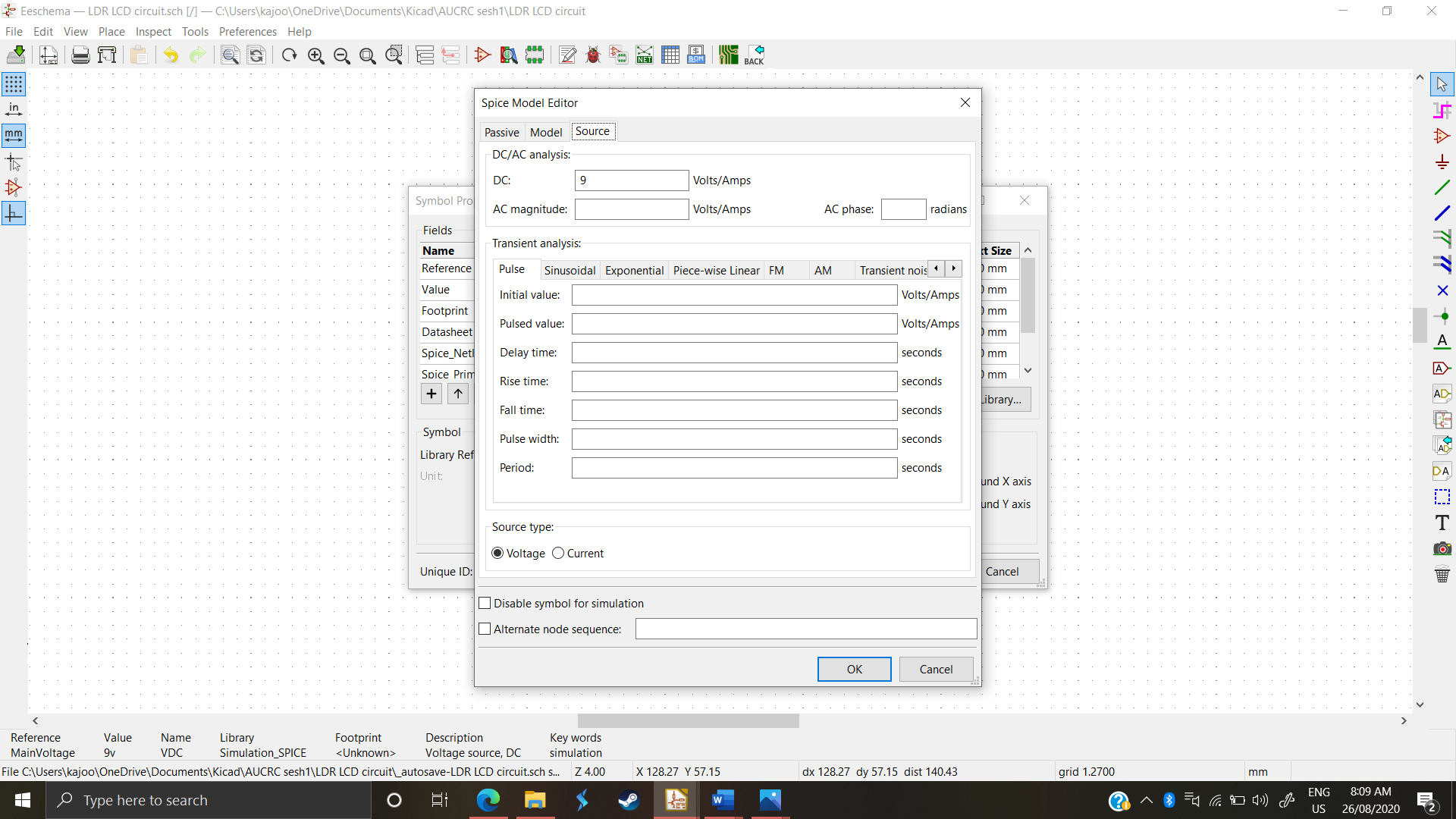Check the Alternate node sequence box
Image resolution: width=1456 pixels, height=819 pixels.
pyautogui.click(x=485, y=629)
